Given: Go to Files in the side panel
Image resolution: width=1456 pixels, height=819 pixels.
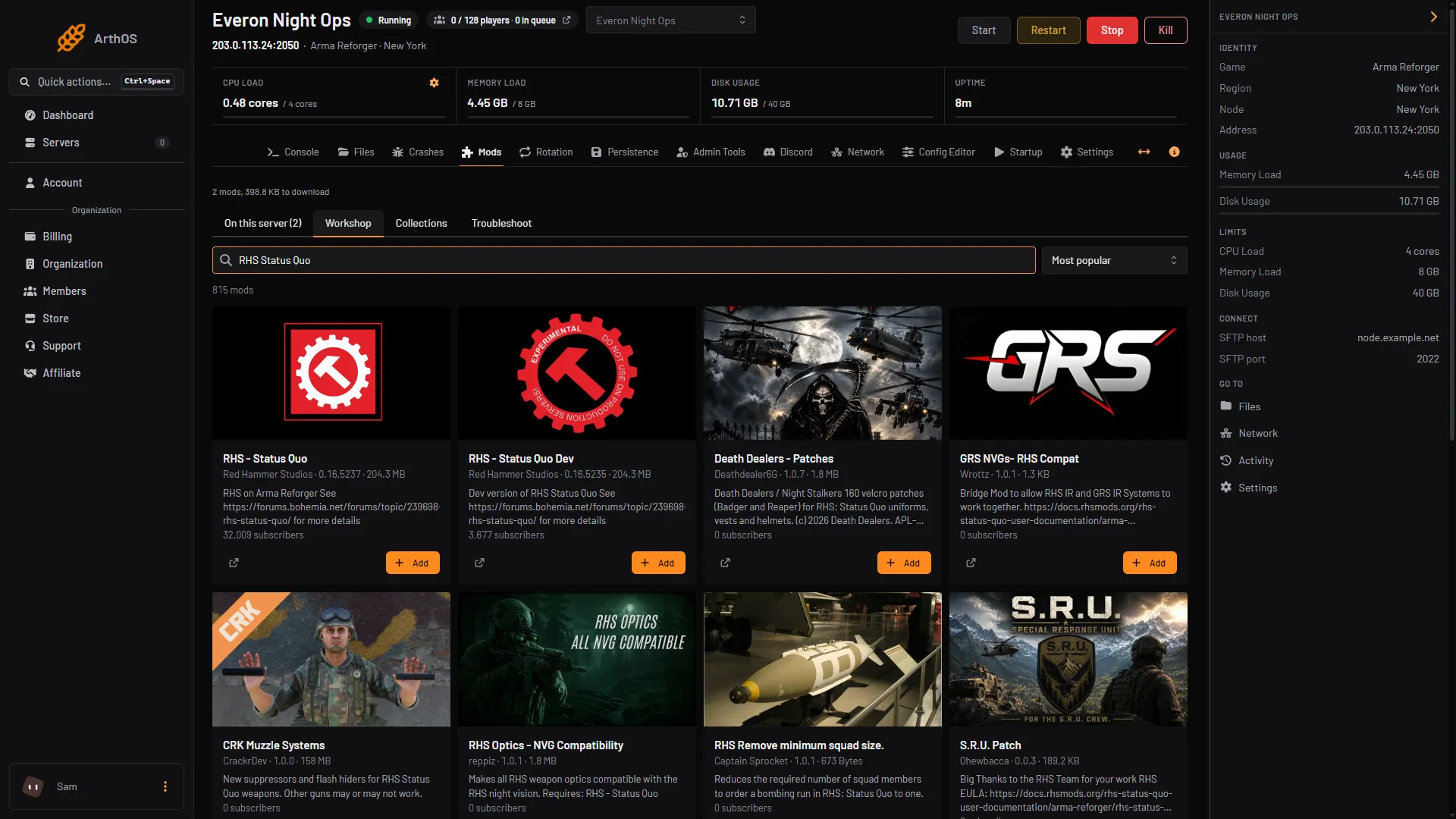Looking at the screenshot, I should [1241, 406].
